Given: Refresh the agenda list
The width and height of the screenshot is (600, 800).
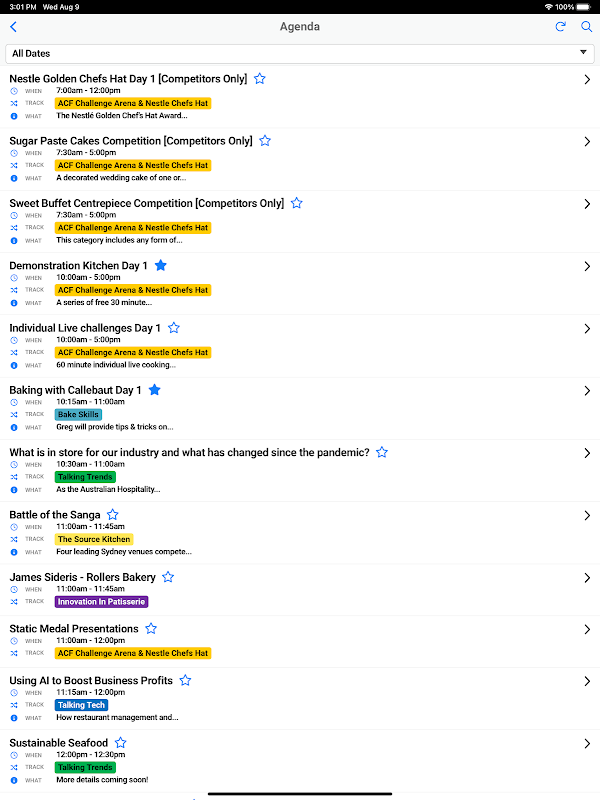Looking at the screenshot, I should point(561,27).
